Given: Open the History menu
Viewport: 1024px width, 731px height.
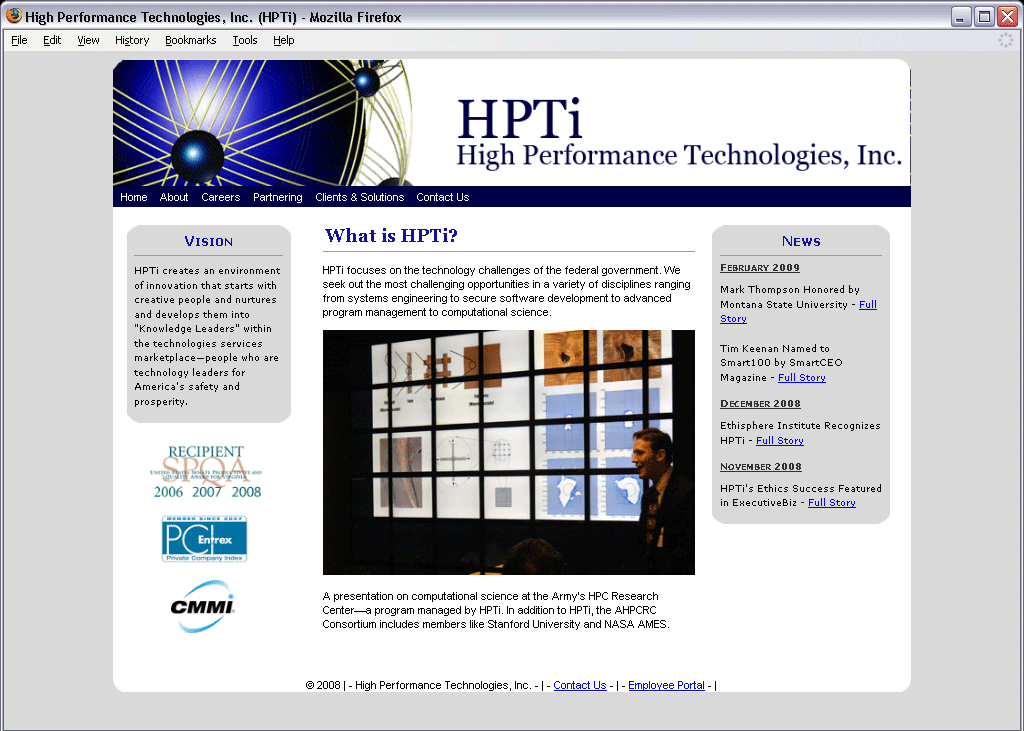Looking at the screenshot, I should click(x=132, y=40).
